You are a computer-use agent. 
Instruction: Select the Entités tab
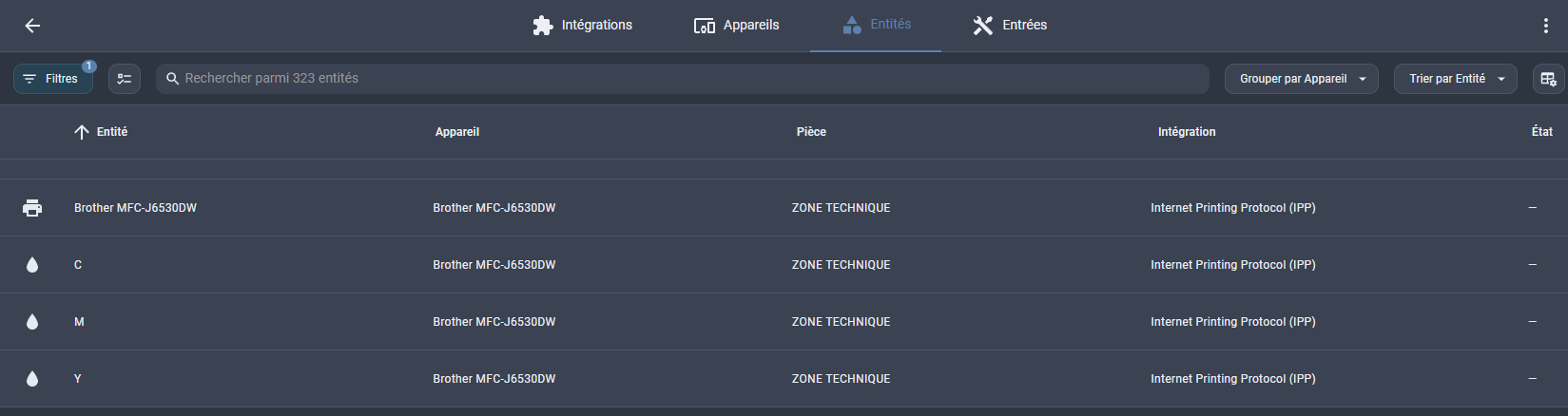coord(876,26)
